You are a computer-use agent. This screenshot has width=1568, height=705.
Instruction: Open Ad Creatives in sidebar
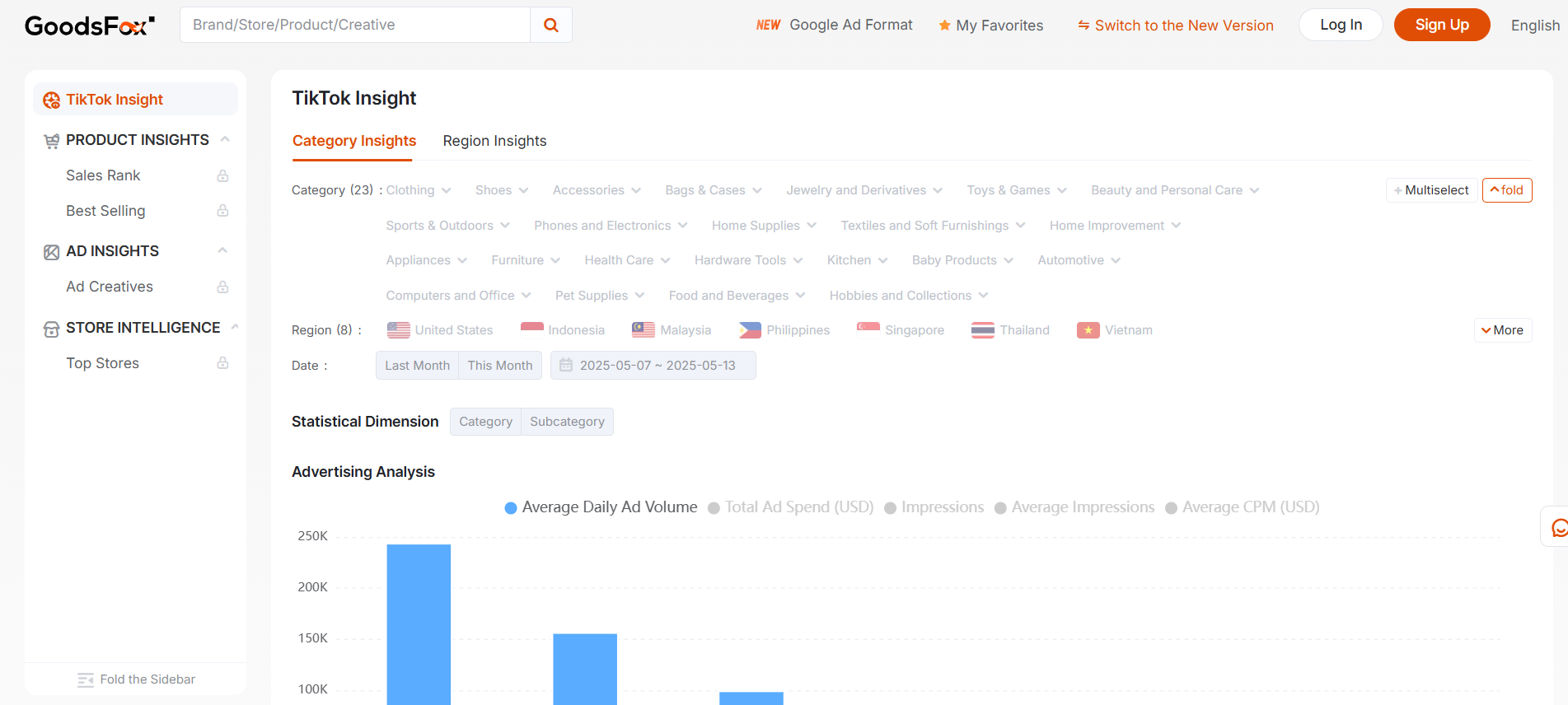coord(110,287)
